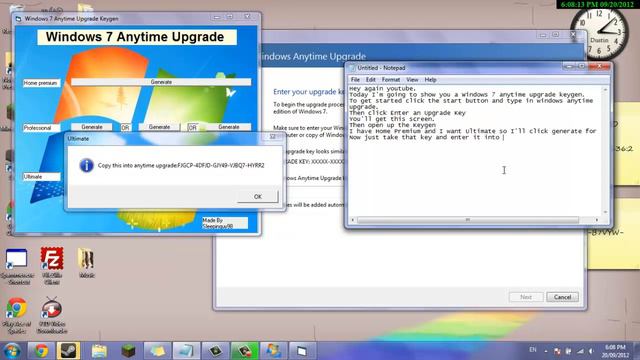The height and width of the screenshot is (360, 640).
Task: Click the last Generate in Professional row
Action: (229, 127)
